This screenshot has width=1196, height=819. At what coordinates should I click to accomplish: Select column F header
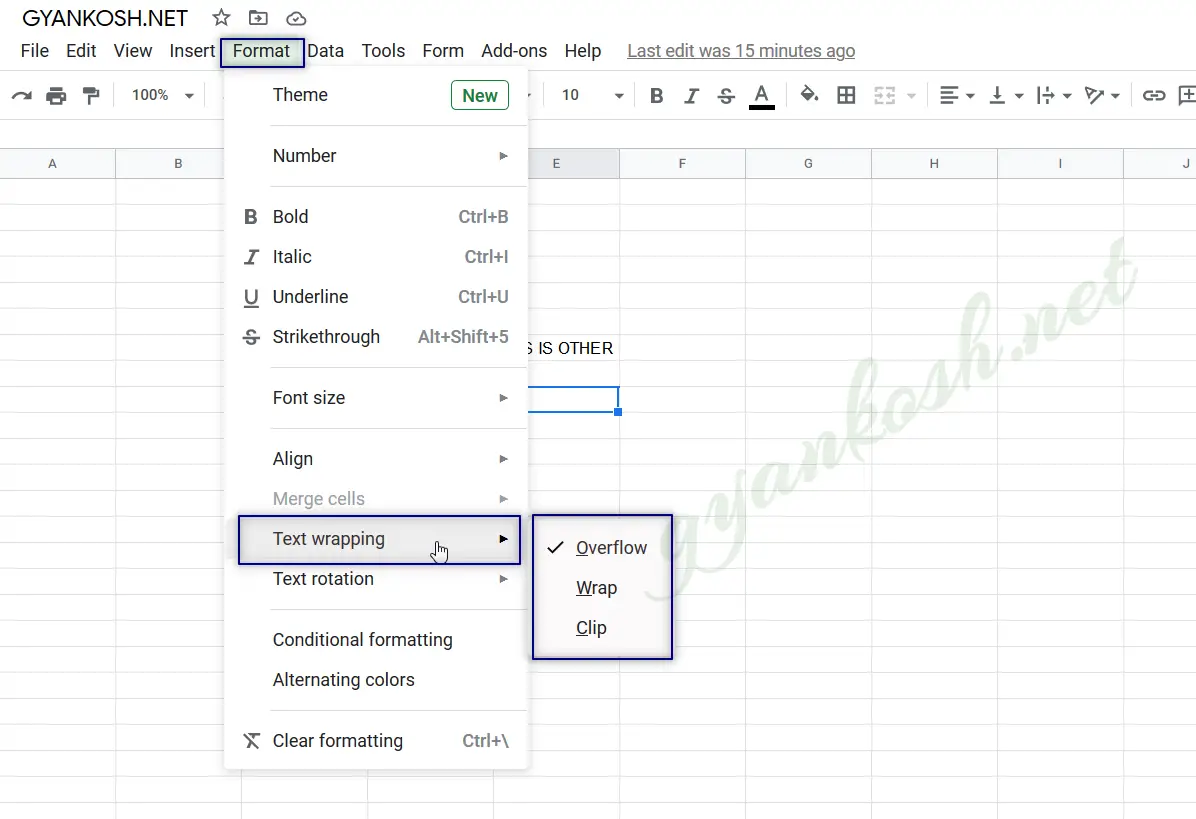tap(682, 164)
